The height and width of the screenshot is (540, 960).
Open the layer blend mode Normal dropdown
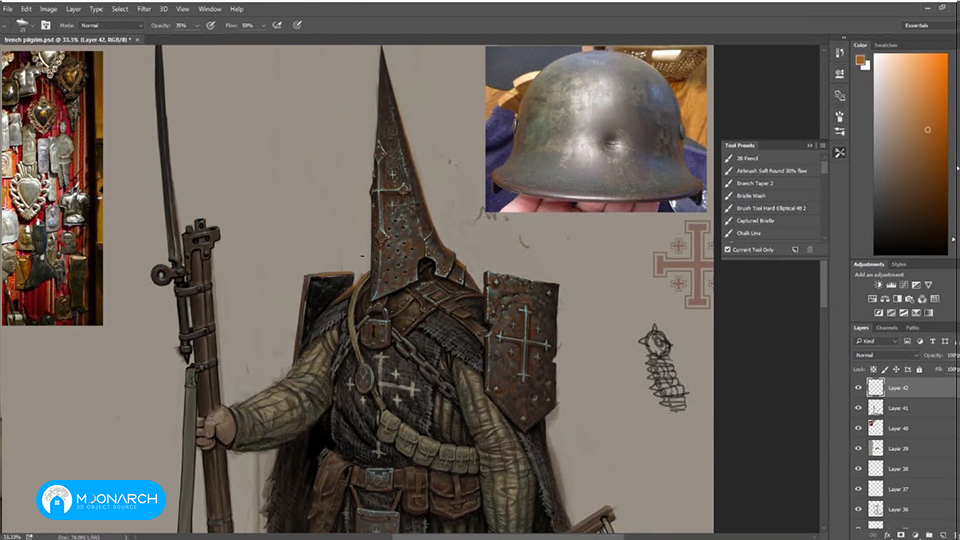click(886, 355)
